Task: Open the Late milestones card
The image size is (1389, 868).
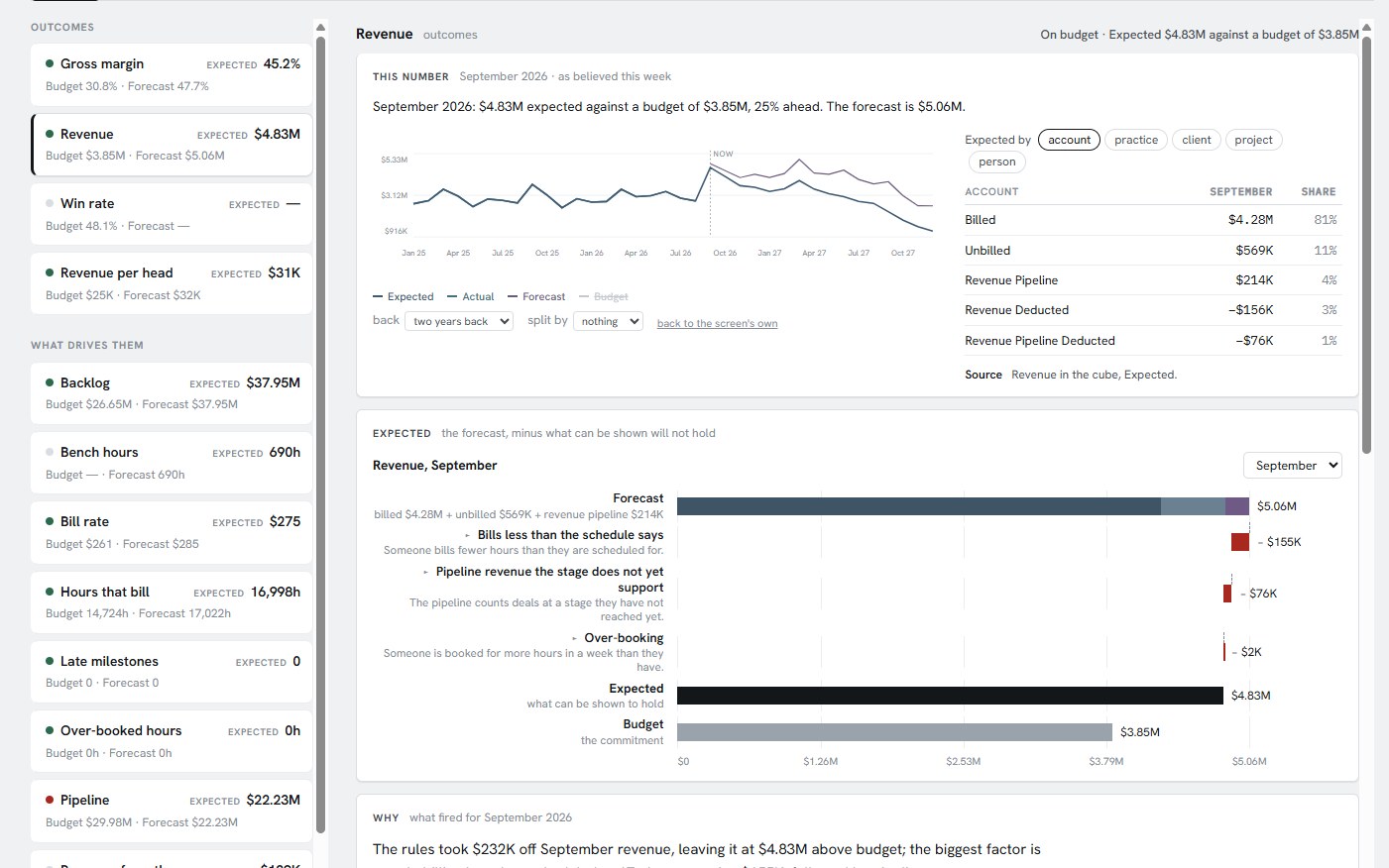Action: pyautogui.click(x=172, y=672)
